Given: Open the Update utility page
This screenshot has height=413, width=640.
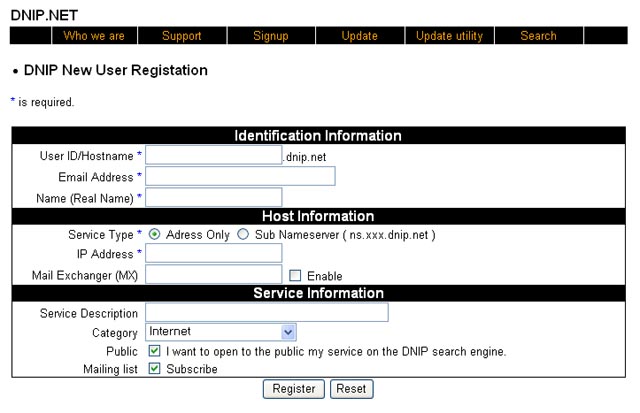Looking at the screenshot, I should point(449,36).
